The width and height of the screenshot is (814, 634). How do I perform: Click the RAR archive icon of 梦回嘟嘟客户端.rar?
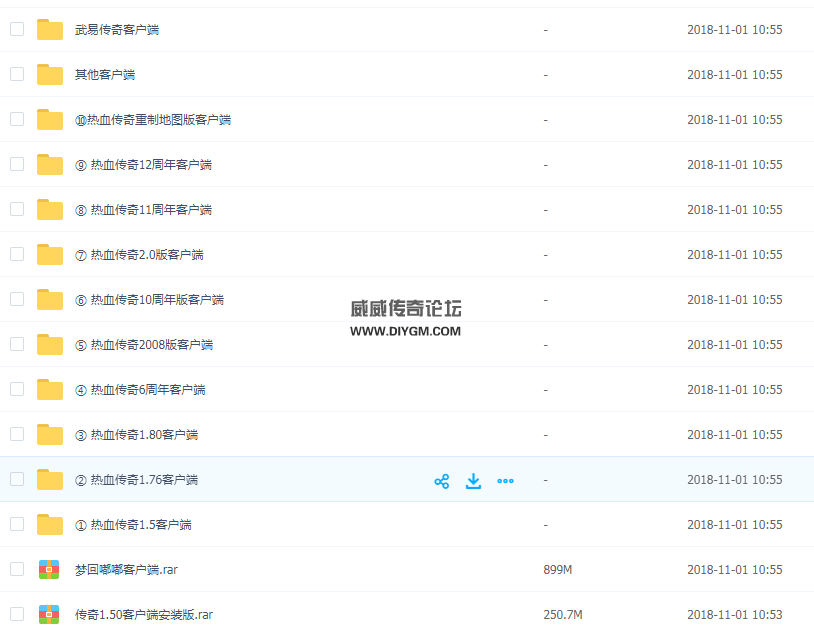49,570
